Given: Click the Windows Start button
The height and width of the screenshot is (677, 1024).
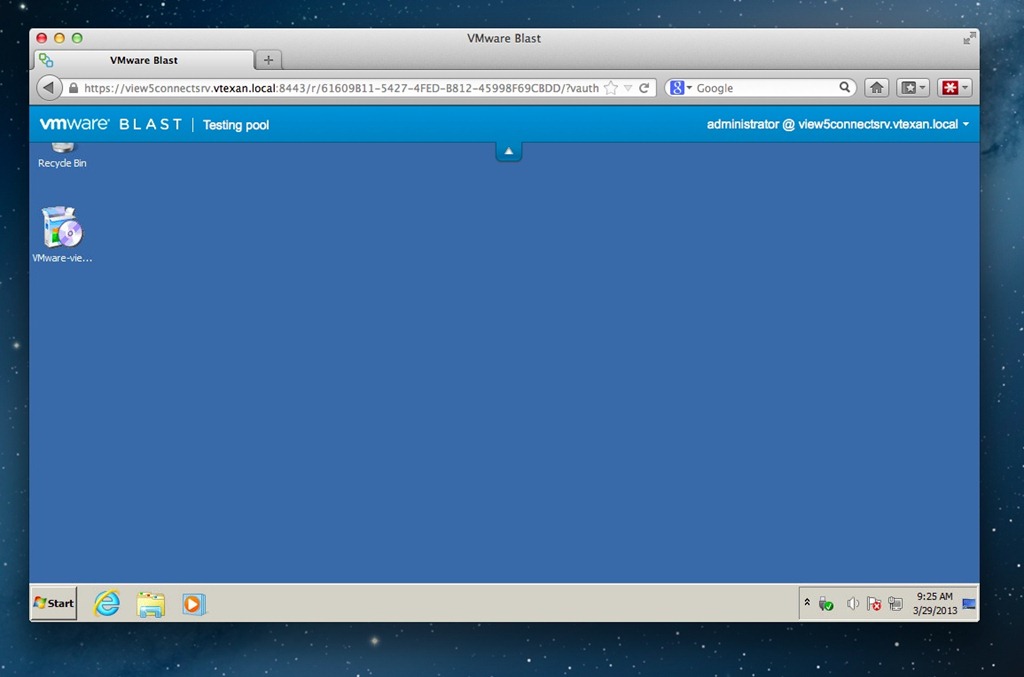Looking at the screenshot, I should tap(54, 603).
